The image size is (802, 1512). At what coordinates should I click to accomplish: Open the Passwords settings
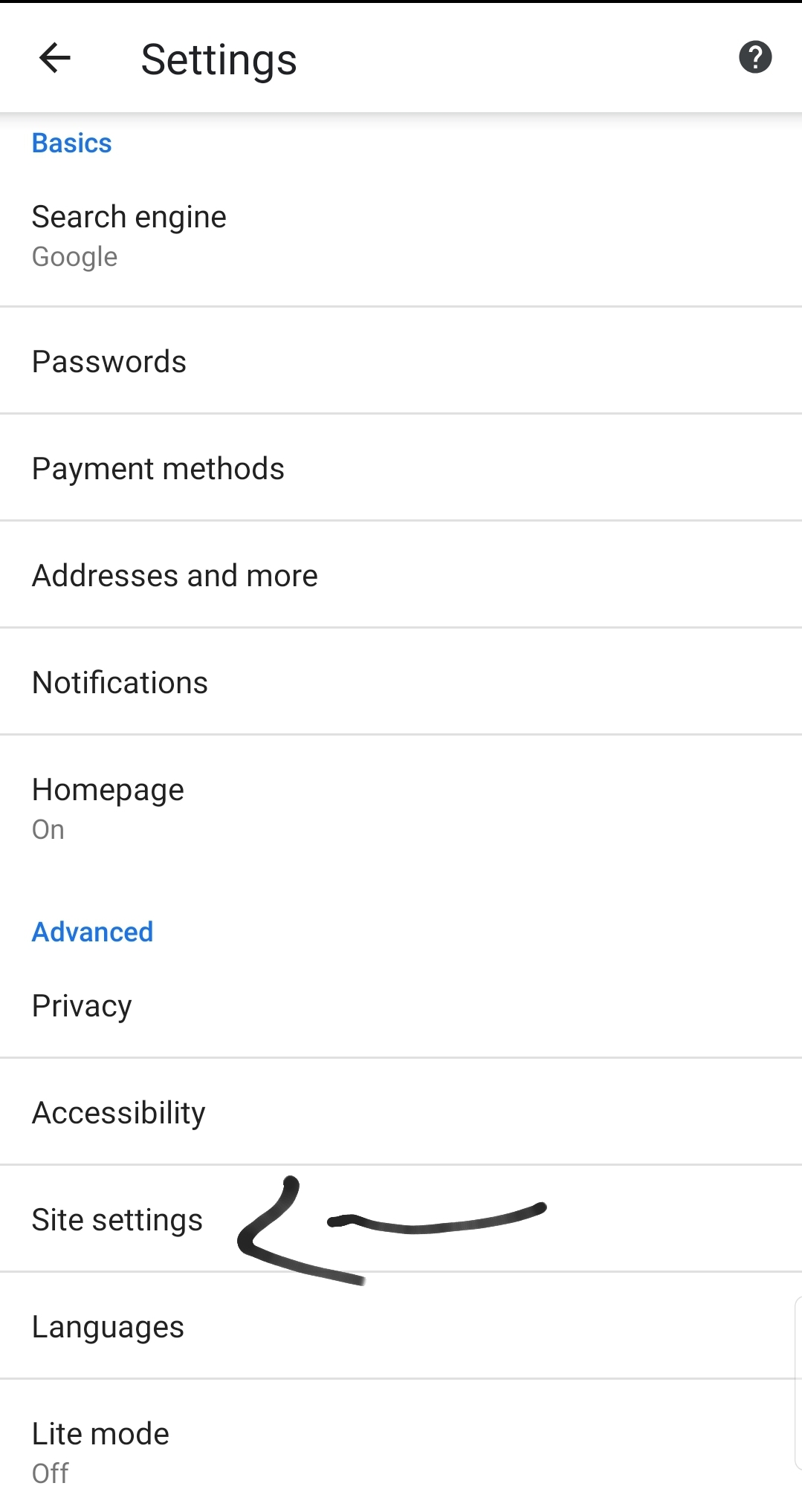coord(109,362)
